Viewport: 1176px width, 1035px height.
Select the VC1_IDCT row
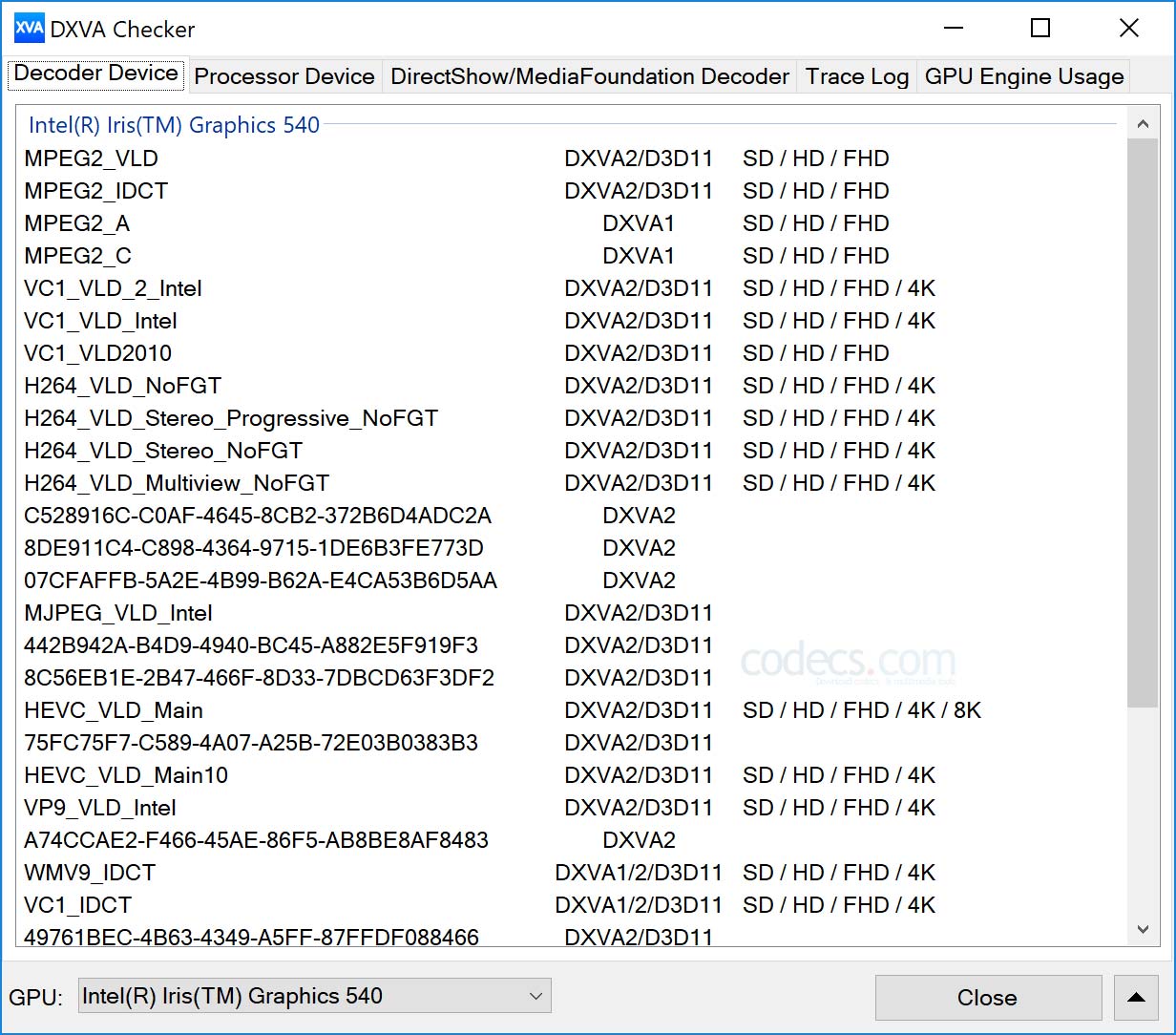[571, 905]
